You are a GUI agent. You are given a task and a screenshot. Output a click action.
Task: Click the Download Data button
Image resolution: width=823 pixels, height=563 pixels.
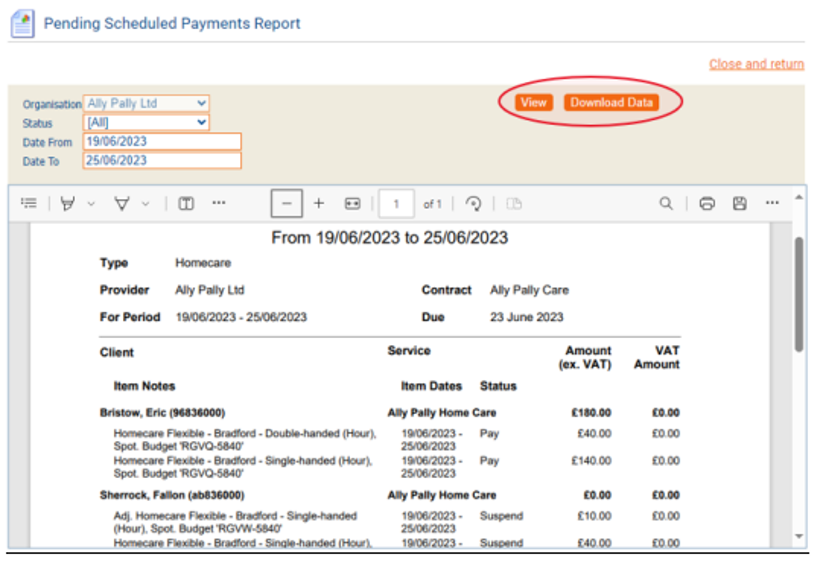click(611, 102)
